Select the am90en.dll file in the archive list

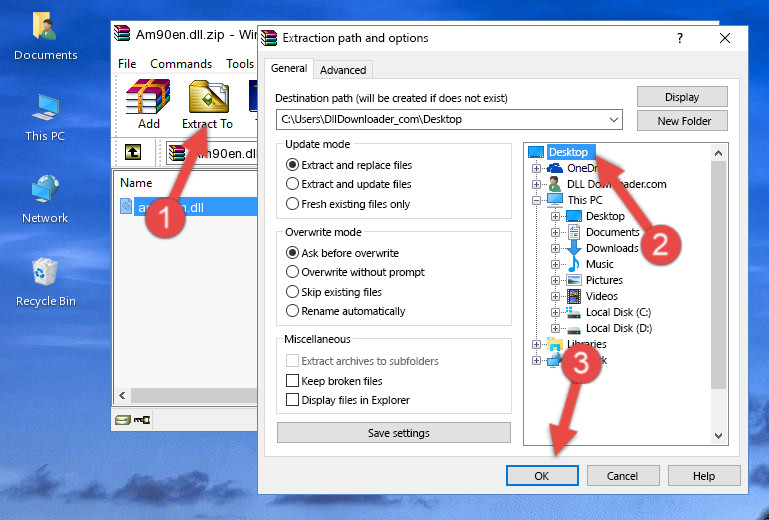tap(189, 207)
